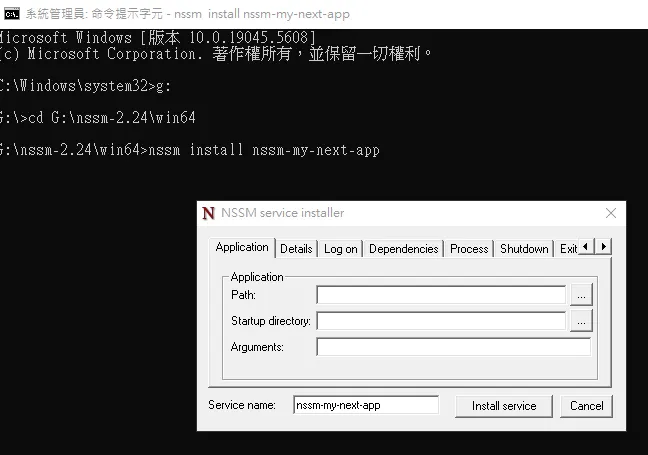Viewport: 648px width, 455px height.
Task: Click the 'Arguments:' label
Action: coord(257,347)
